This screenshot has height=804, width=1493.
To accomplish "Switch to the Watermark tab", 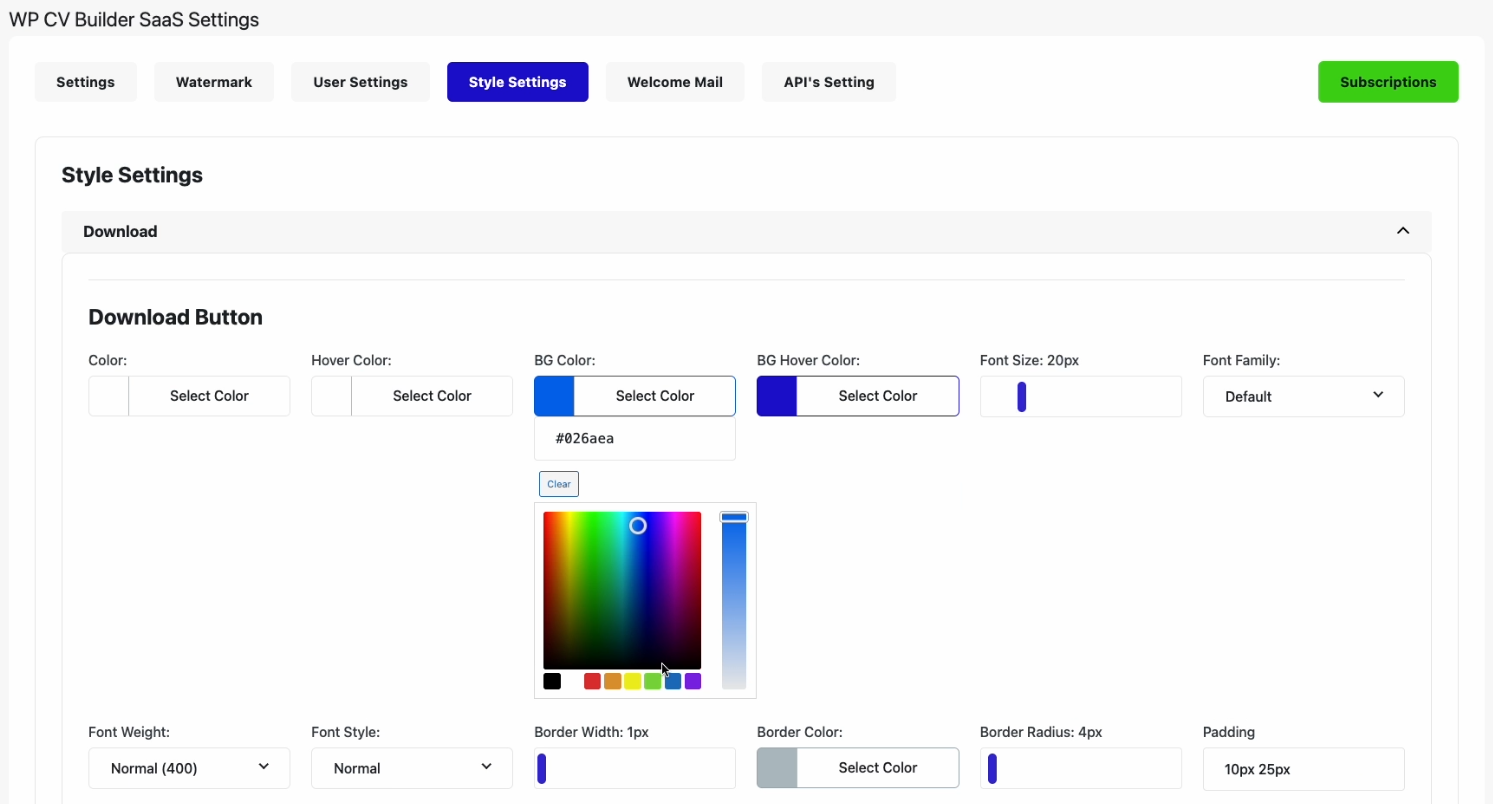I will (214, 82).
